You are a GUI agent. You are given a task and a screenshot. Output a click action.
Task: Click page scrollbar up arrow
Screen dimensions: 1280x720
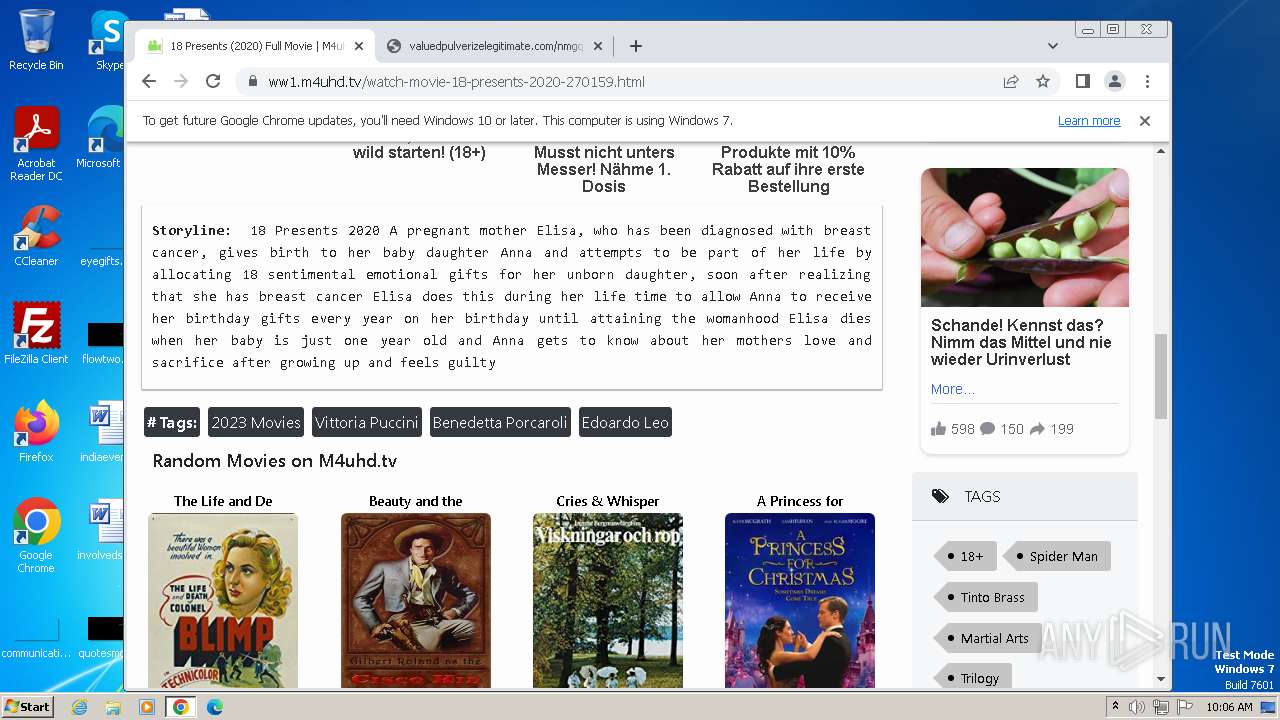(x=1161, y=151)
